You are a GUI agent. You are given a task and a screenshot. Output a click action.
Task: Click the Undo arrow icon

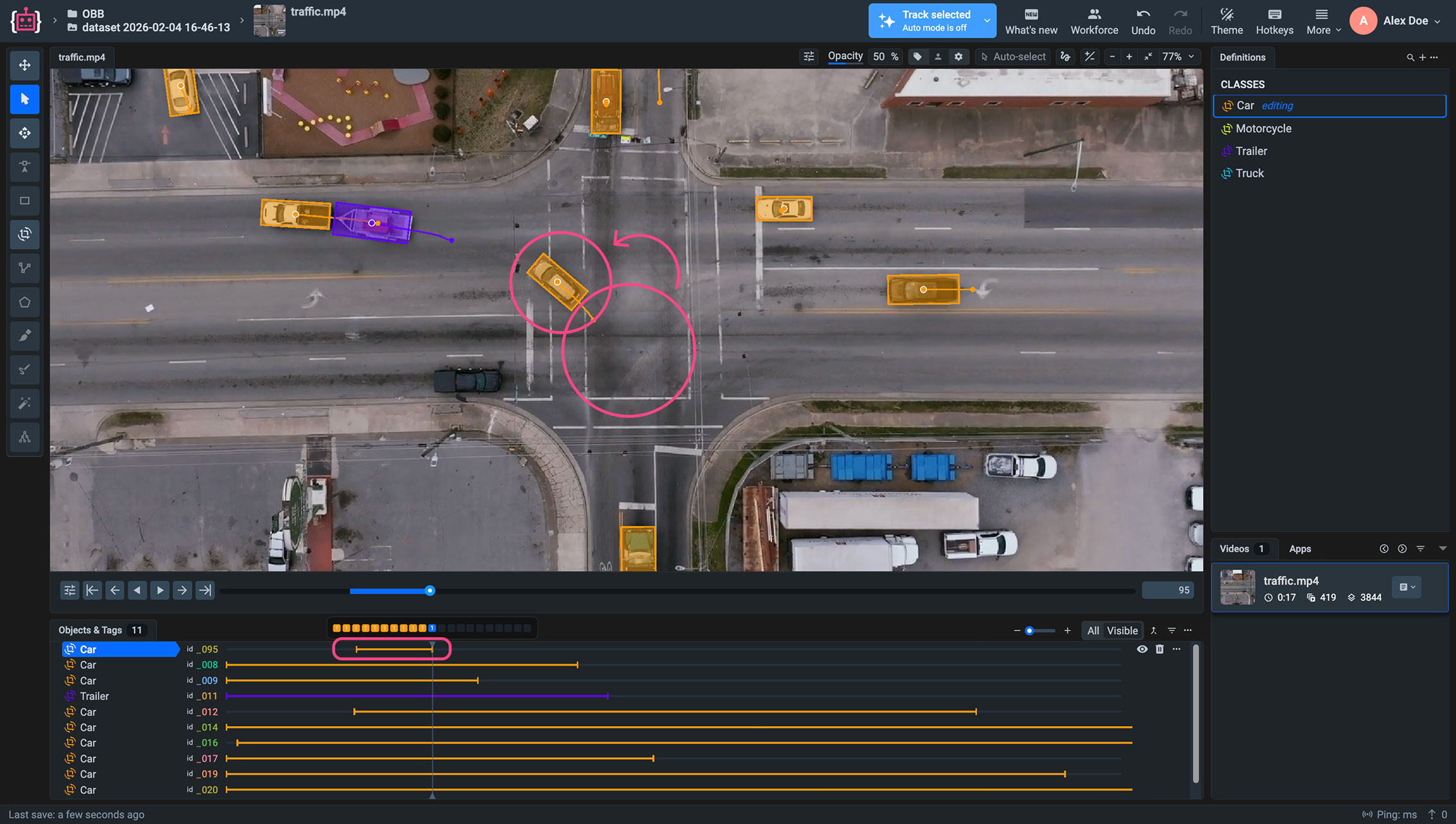(x=1143, y=15)
